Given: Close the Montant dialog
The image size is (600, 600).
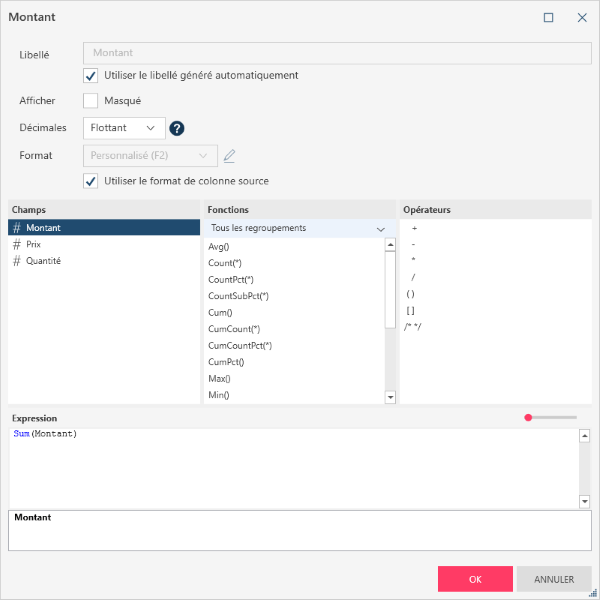Looking at the screenshot, I should [x=582, y=18].
